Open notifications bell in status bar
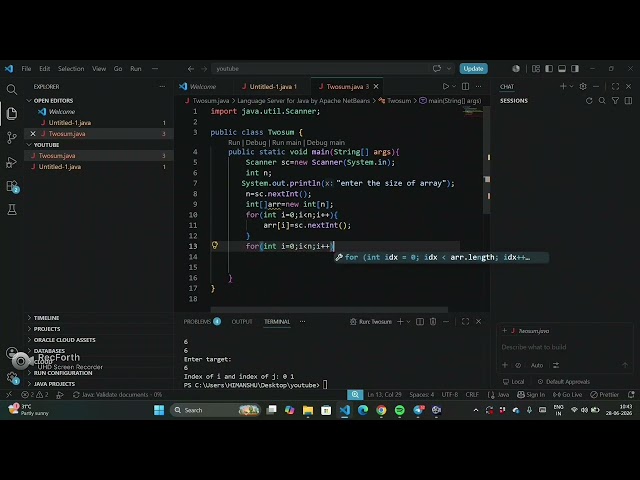 pyautogui.click(x=631, y=394)
